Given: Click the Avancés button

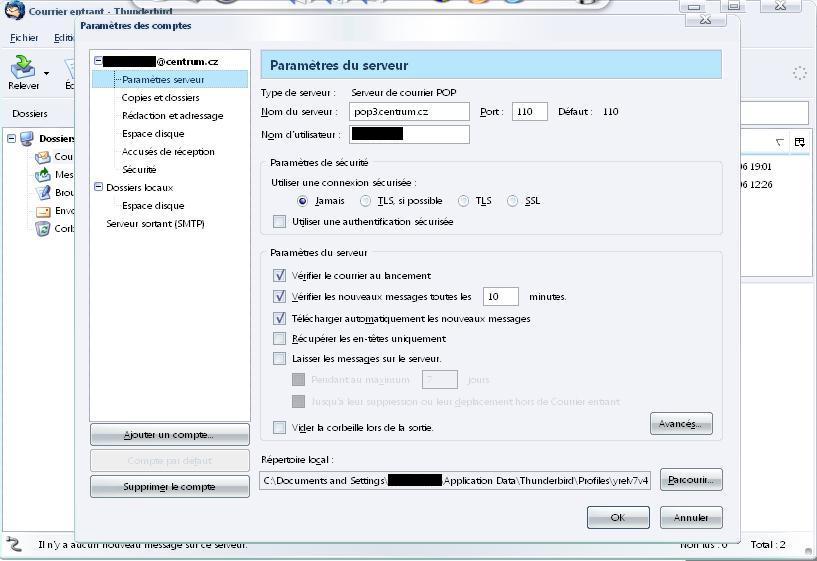Looking at the screenshot, I should pyautogui.click(x=681, y=423).
